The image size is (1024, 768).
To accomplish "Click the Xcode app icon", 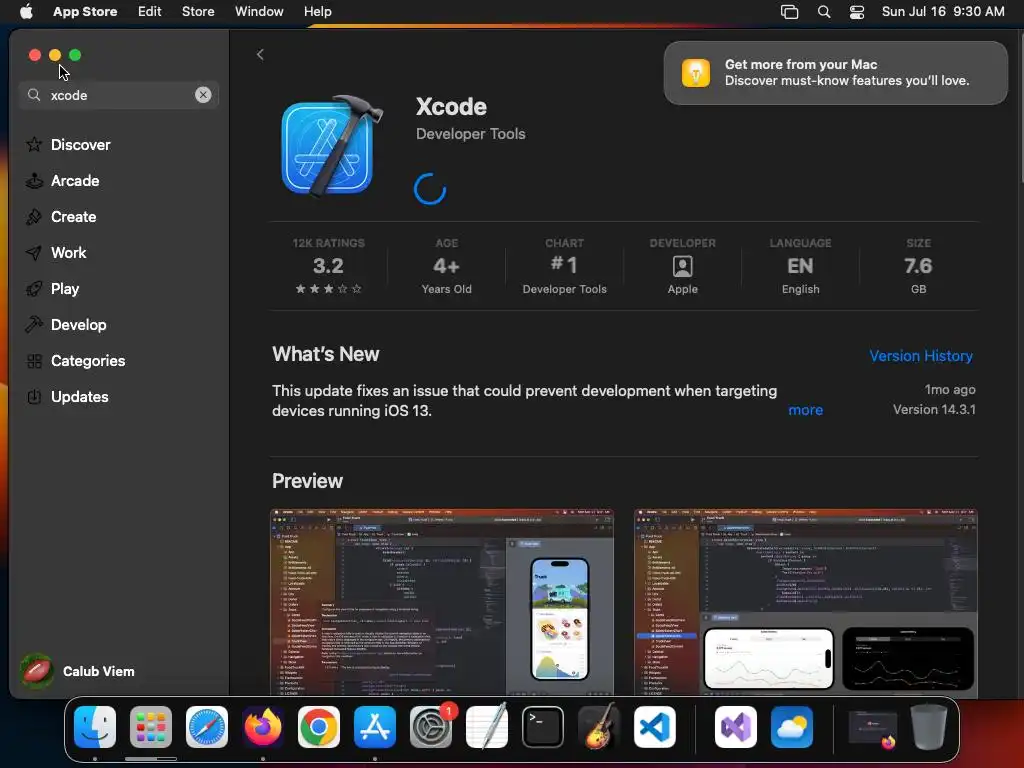I will coord(332,146).
